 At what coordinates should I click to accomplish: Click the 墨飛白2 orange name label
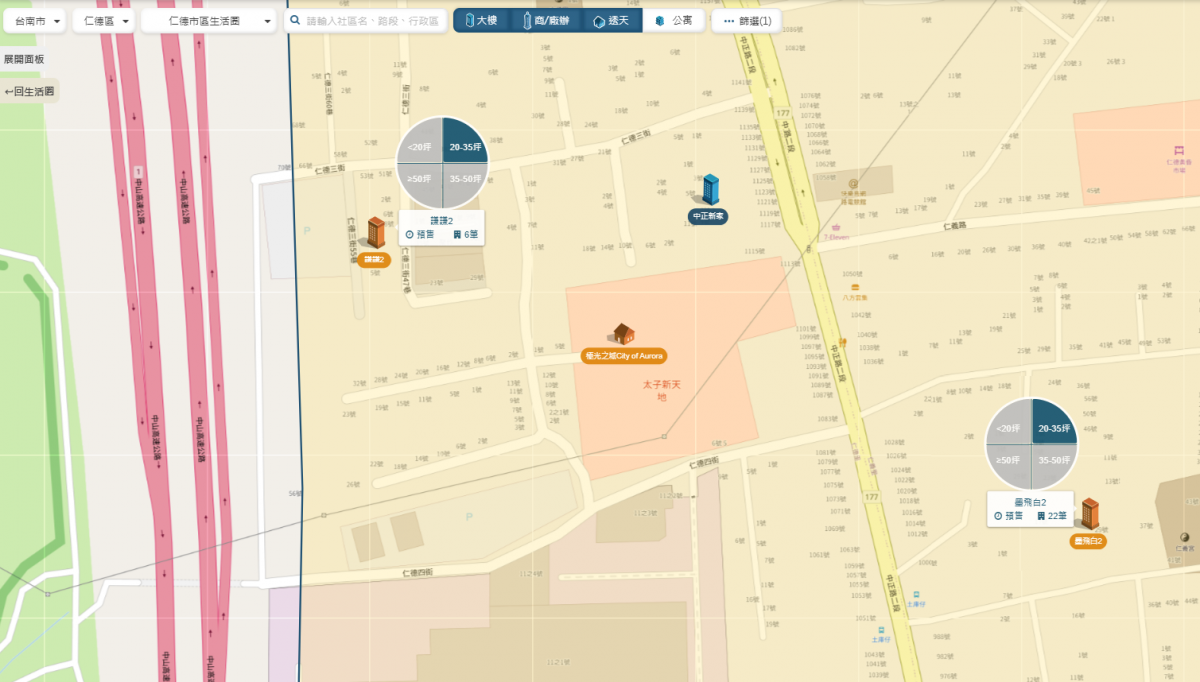tap(1088, 541)
